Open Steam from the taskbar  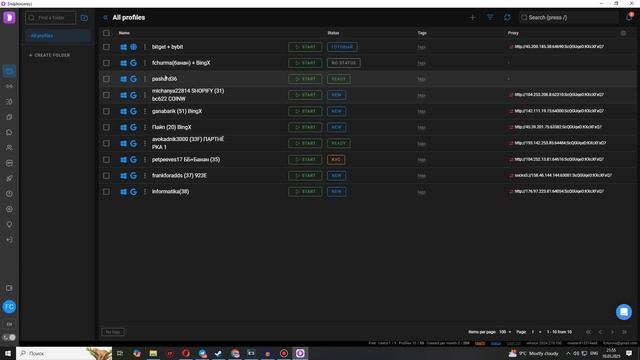[x=218, y=353]
